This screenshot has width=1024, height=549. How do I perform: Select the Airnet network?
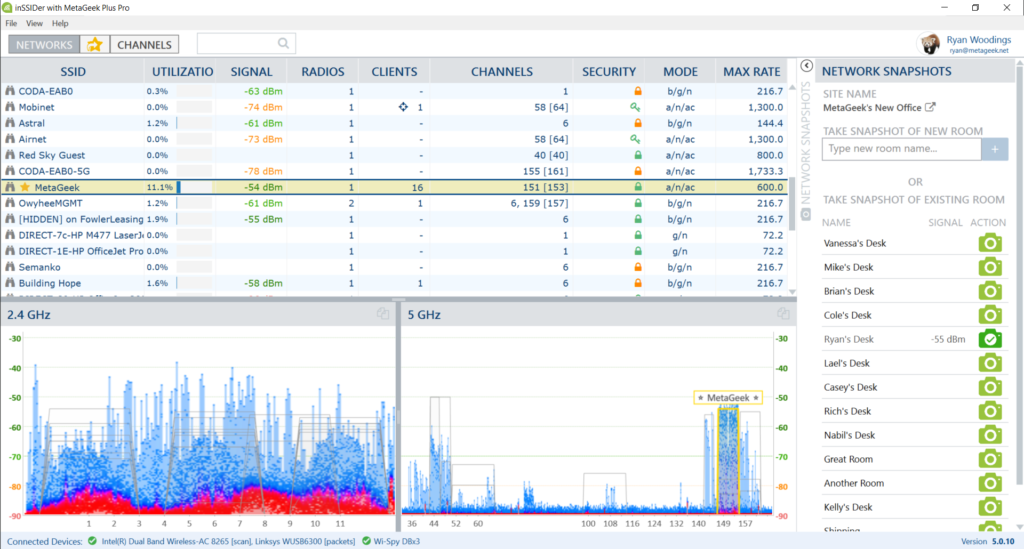click(x=394, y=139)
